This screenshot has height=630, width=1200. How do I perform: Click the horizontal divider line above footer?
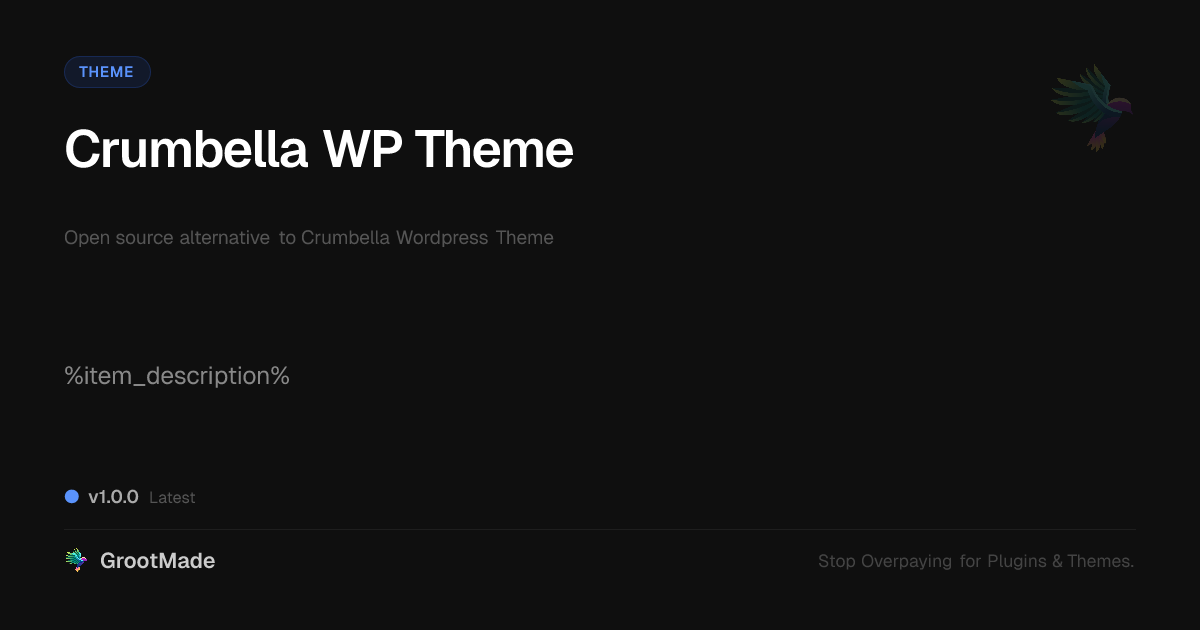pos(600,529)
